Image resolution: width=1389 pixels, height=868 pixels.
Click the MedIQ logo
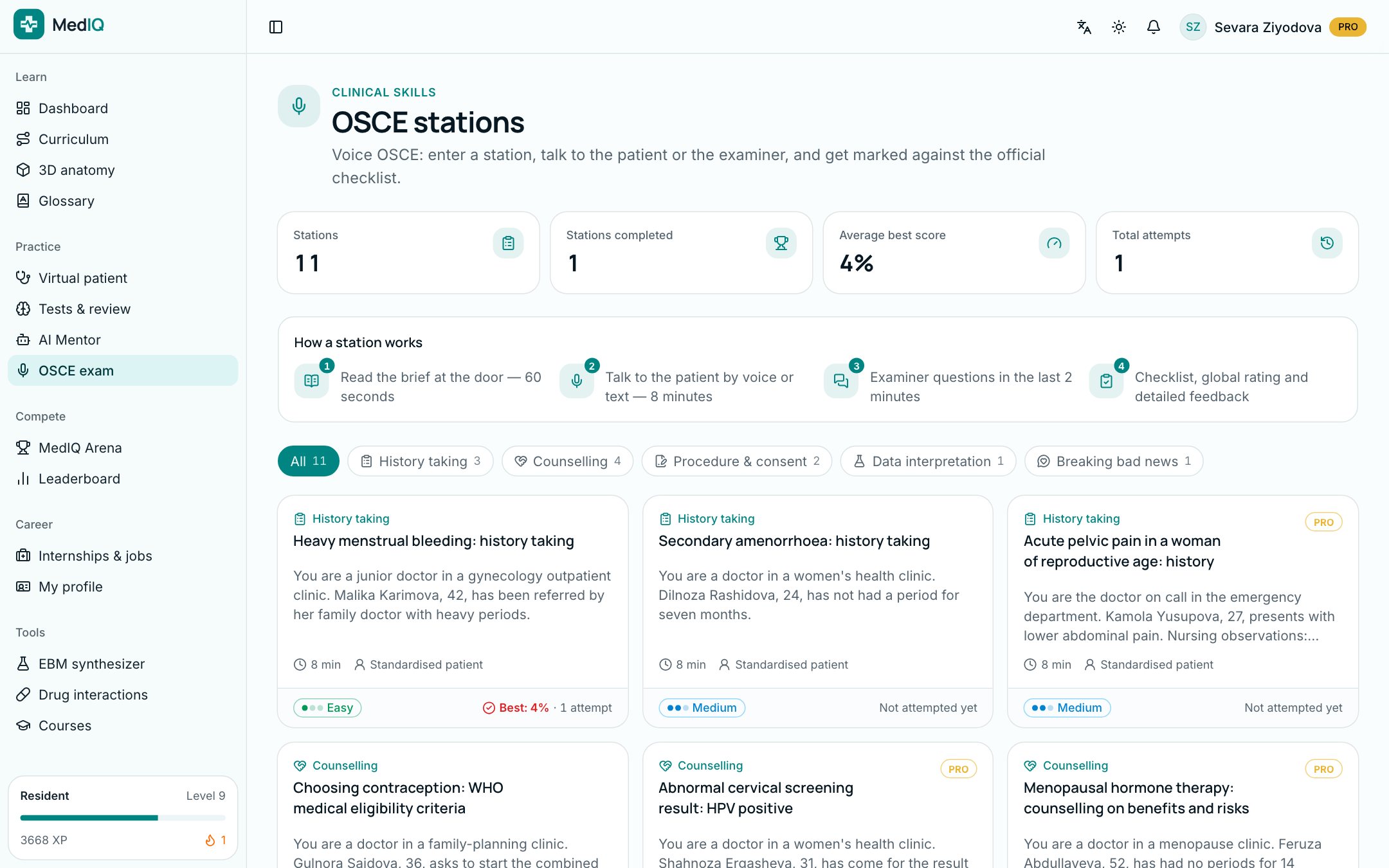coord(59,24)
